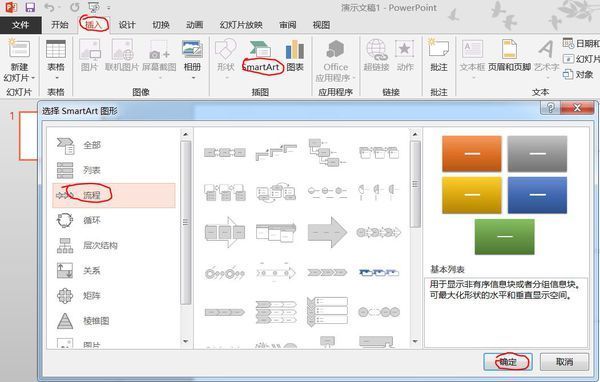Click the 表格 table icon

[56, 49]
